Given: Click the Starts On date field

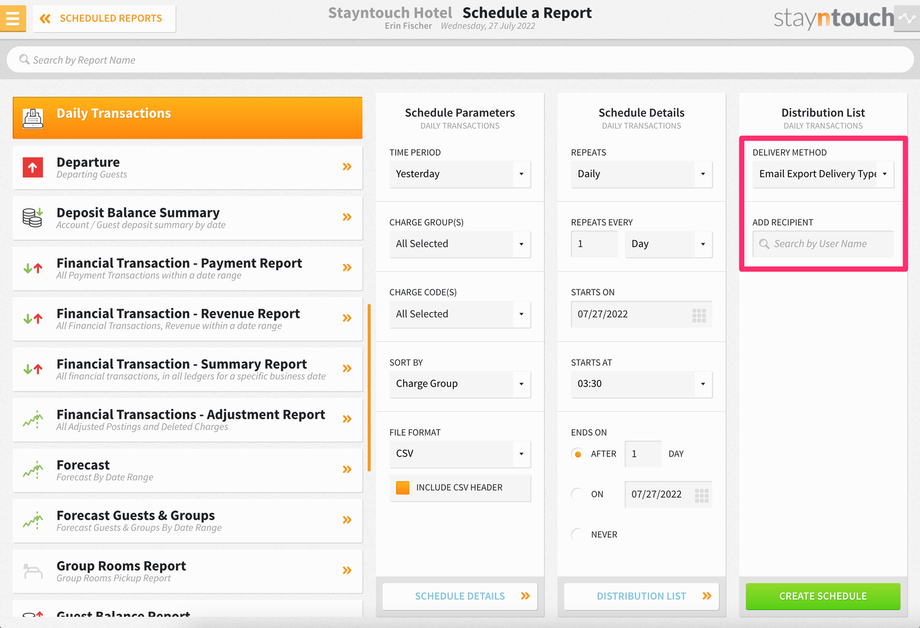Looking at the screenshot, I should (641, 315).
